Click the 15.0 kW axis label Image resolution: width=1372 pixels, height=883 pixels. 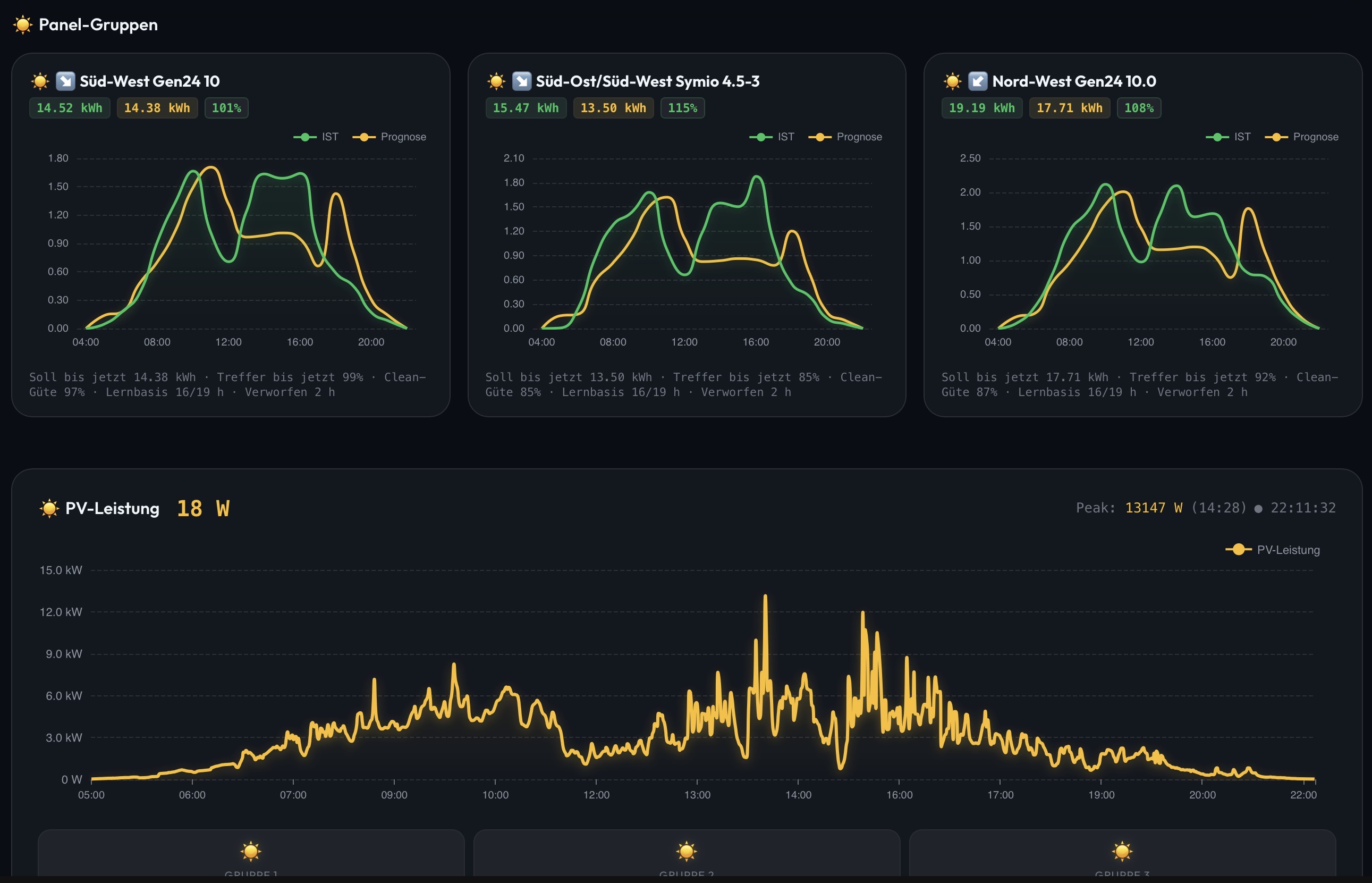(x=61, y=570)
